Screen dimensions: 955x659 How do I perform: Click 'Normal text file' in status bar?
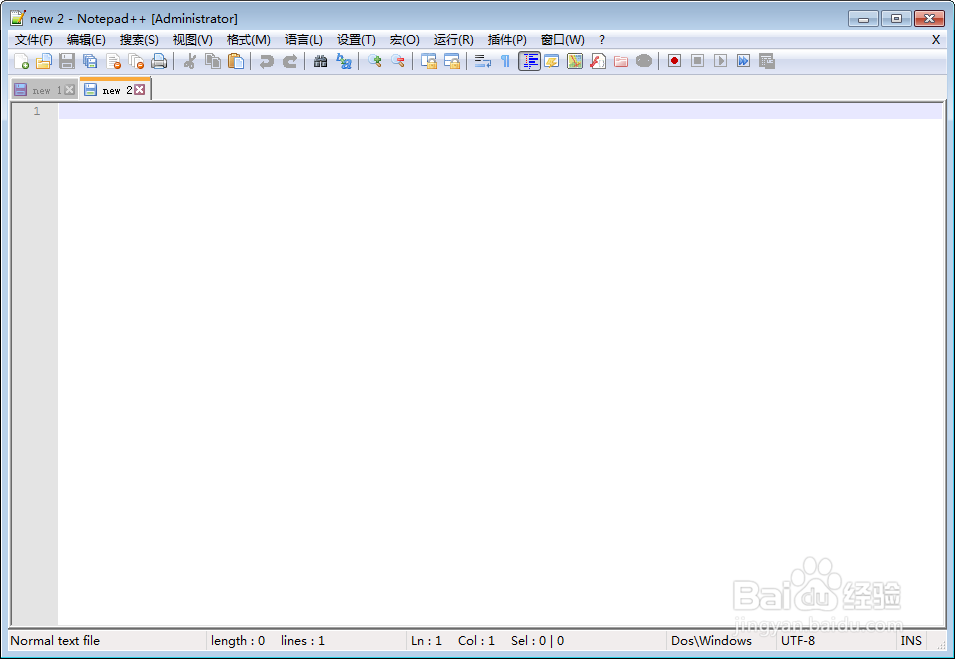point(55,641)
